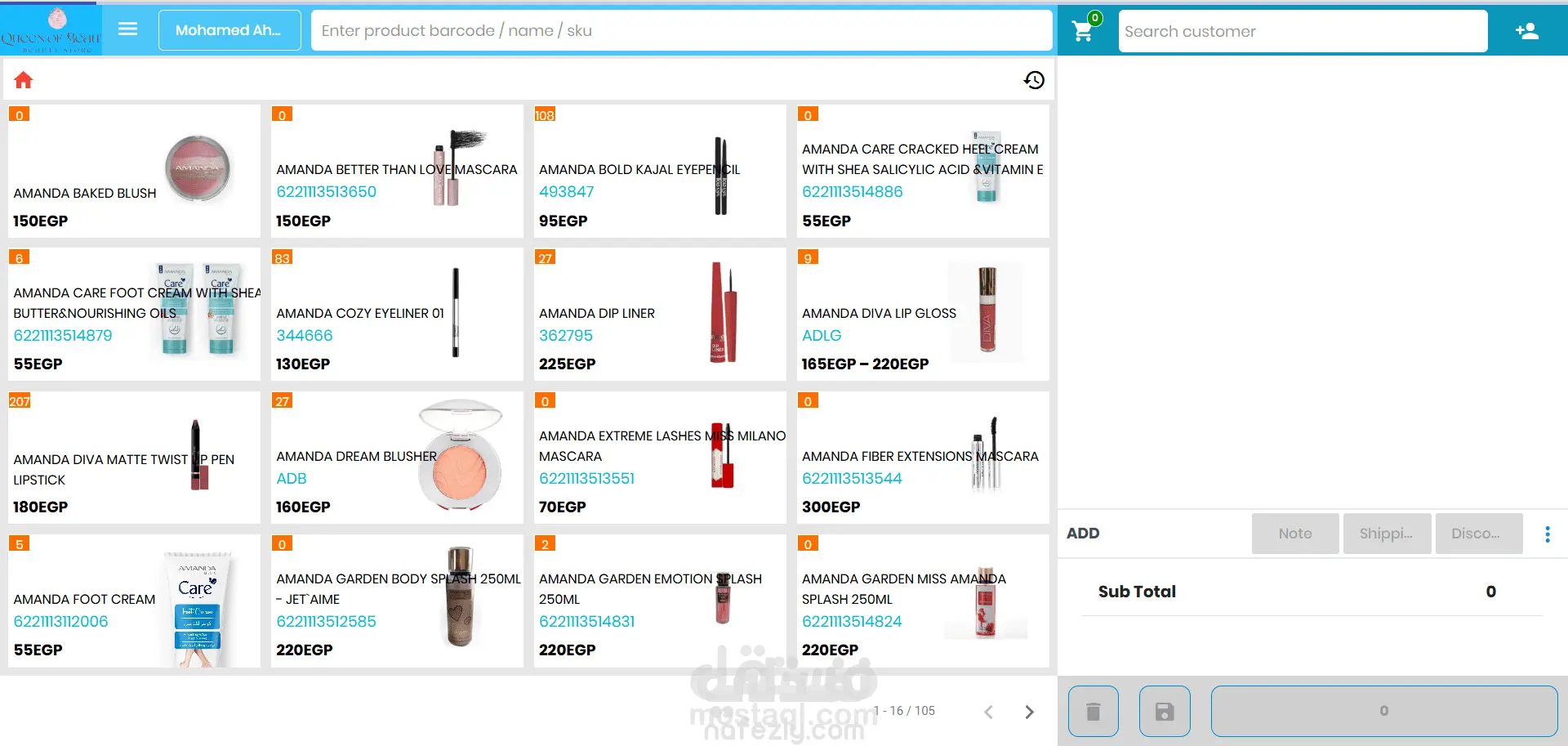Click SKU 344666 text
Screen dimensions: 1568x746
(305, 335)
